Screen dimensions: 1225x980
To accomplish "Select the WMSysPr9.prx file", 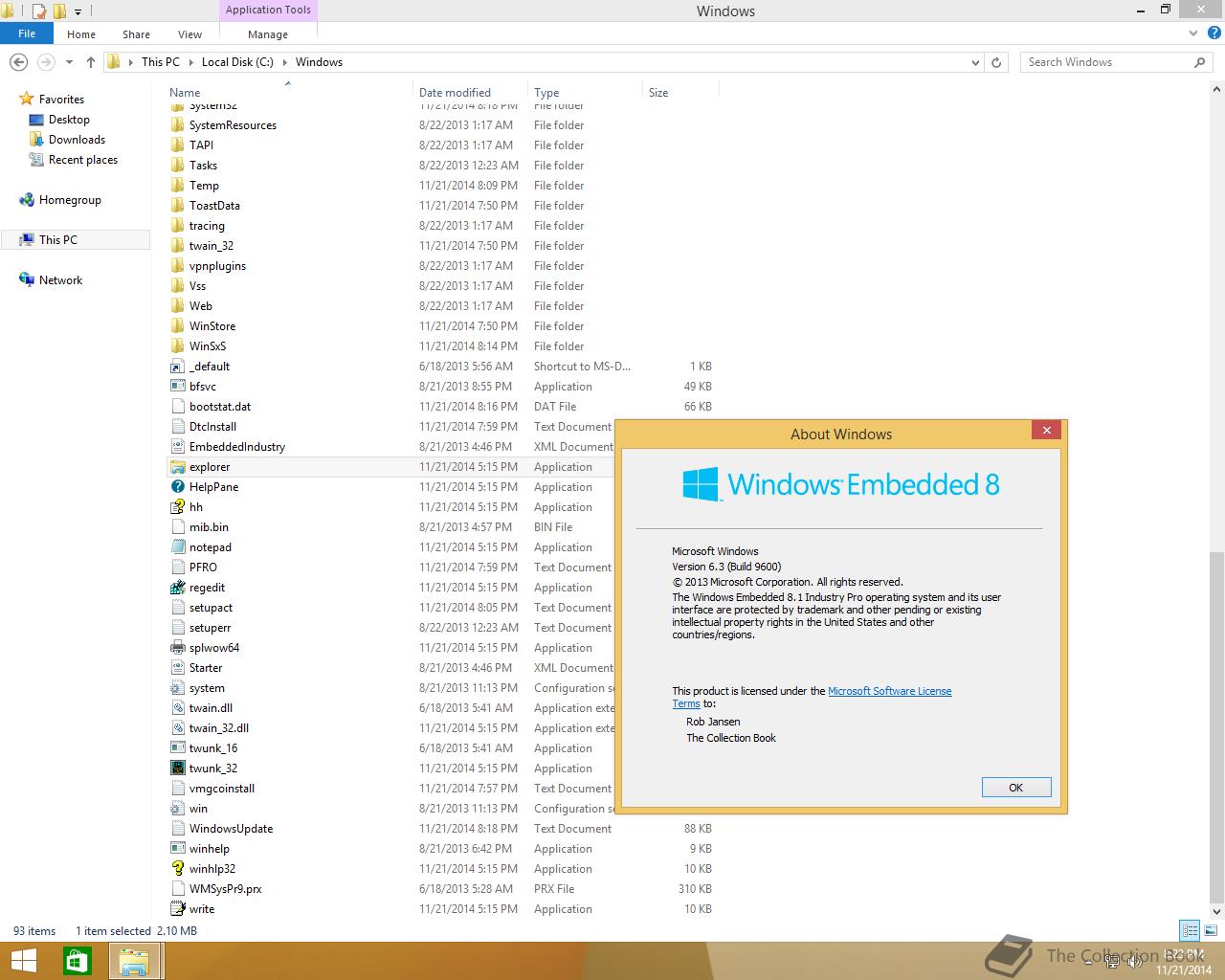I will pyautogui.click(x=225, y=889).
